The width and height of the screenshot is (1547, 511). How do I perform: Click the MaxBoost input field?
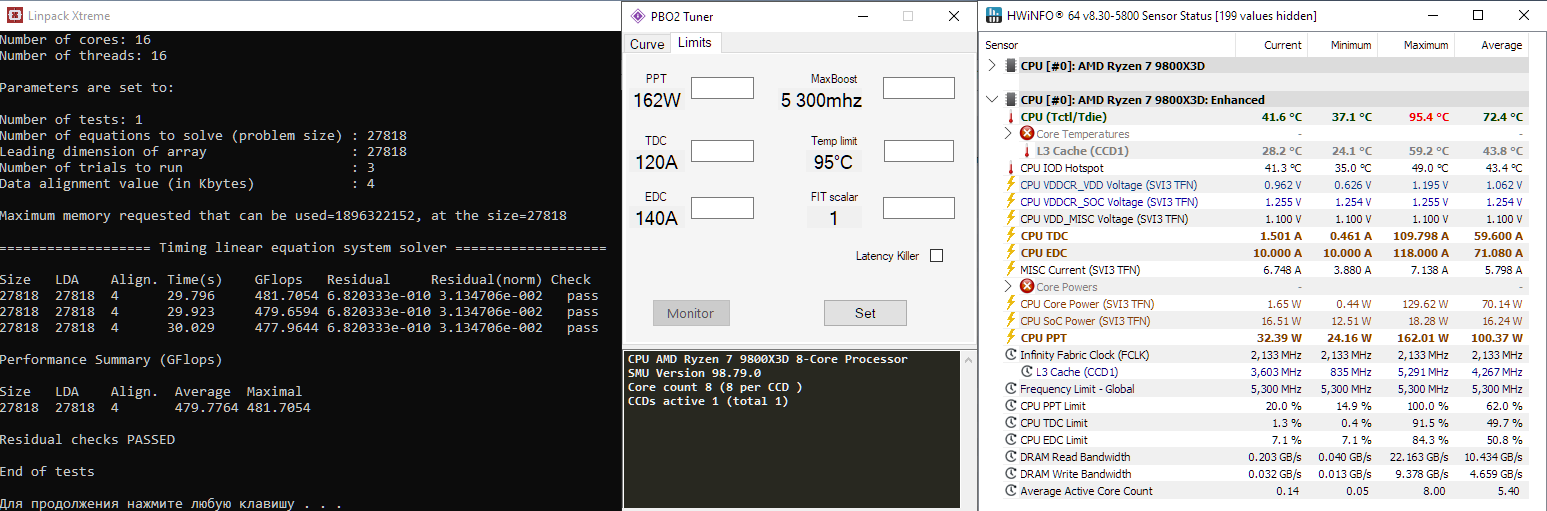[x=919, y=88]
